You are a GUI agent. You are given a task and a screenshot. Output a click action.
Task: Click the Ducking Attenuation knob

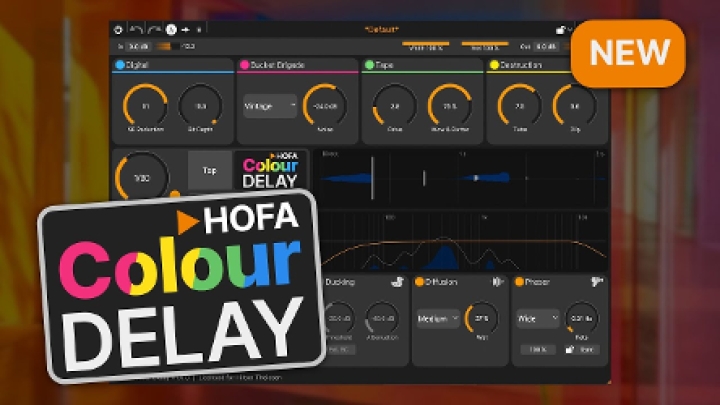tap(382, 318)
